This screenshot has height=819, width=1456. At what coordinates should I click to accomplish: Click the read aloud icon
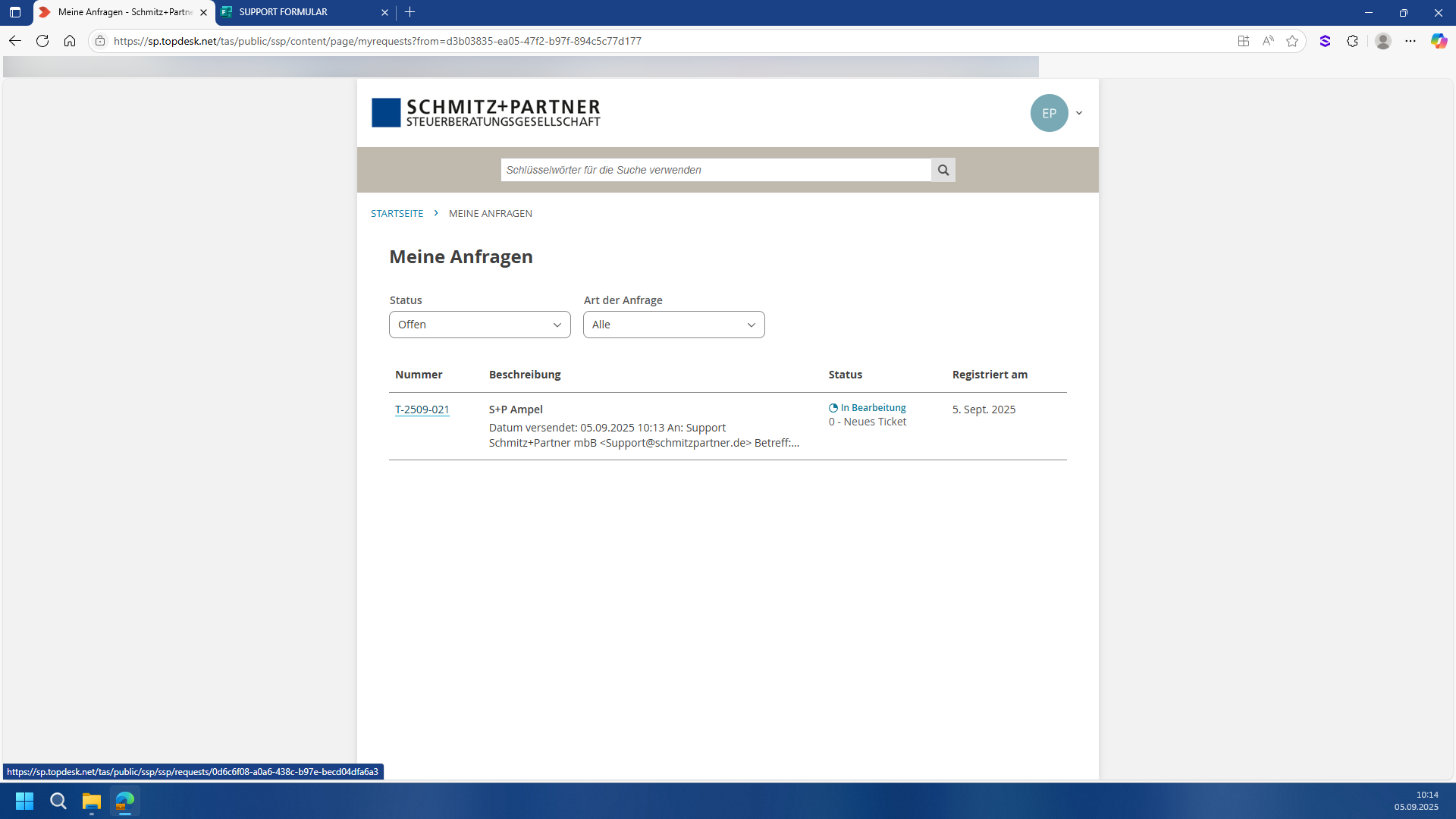(1268, 41)
